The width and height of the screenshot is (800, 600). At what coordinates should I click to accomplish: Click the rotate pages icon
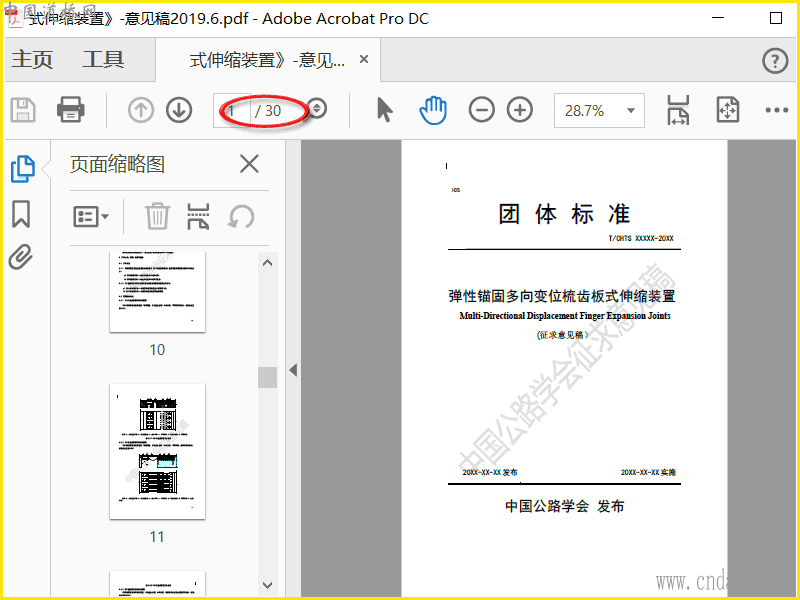pyautogui.click(x=241, y=216)
